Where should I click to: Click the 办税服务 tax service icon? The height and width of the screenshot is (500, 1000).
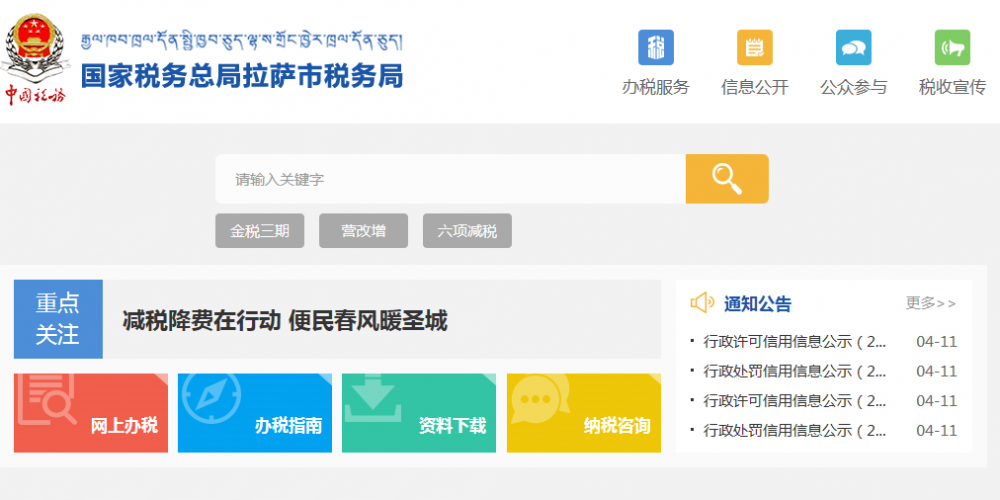coord(656,48)
